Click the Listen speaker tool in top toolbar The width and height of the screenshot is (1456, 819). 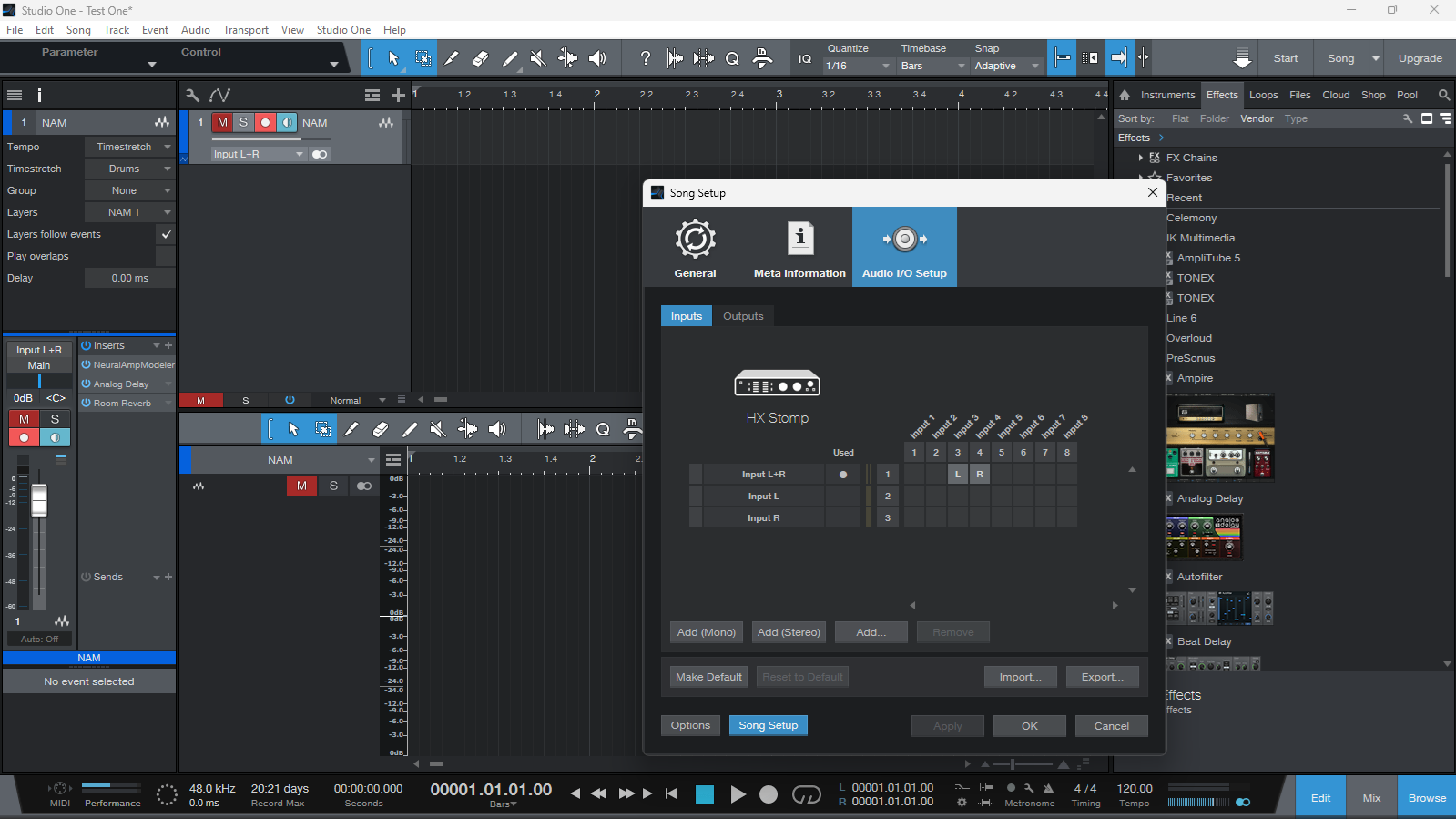[597, 58]
